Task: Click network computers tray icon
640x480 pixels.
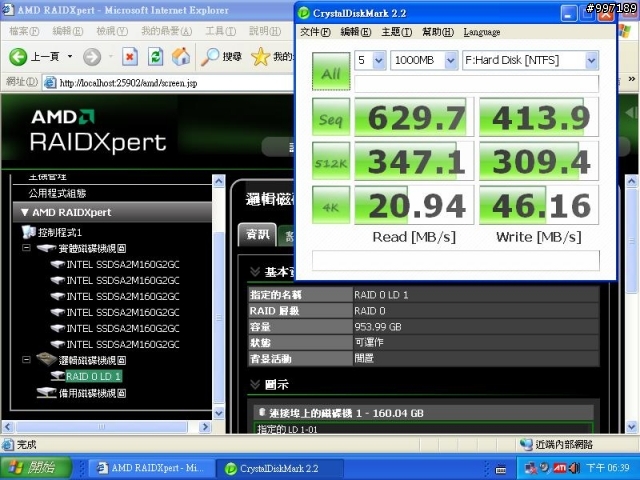Action: [x=531, y=468]
